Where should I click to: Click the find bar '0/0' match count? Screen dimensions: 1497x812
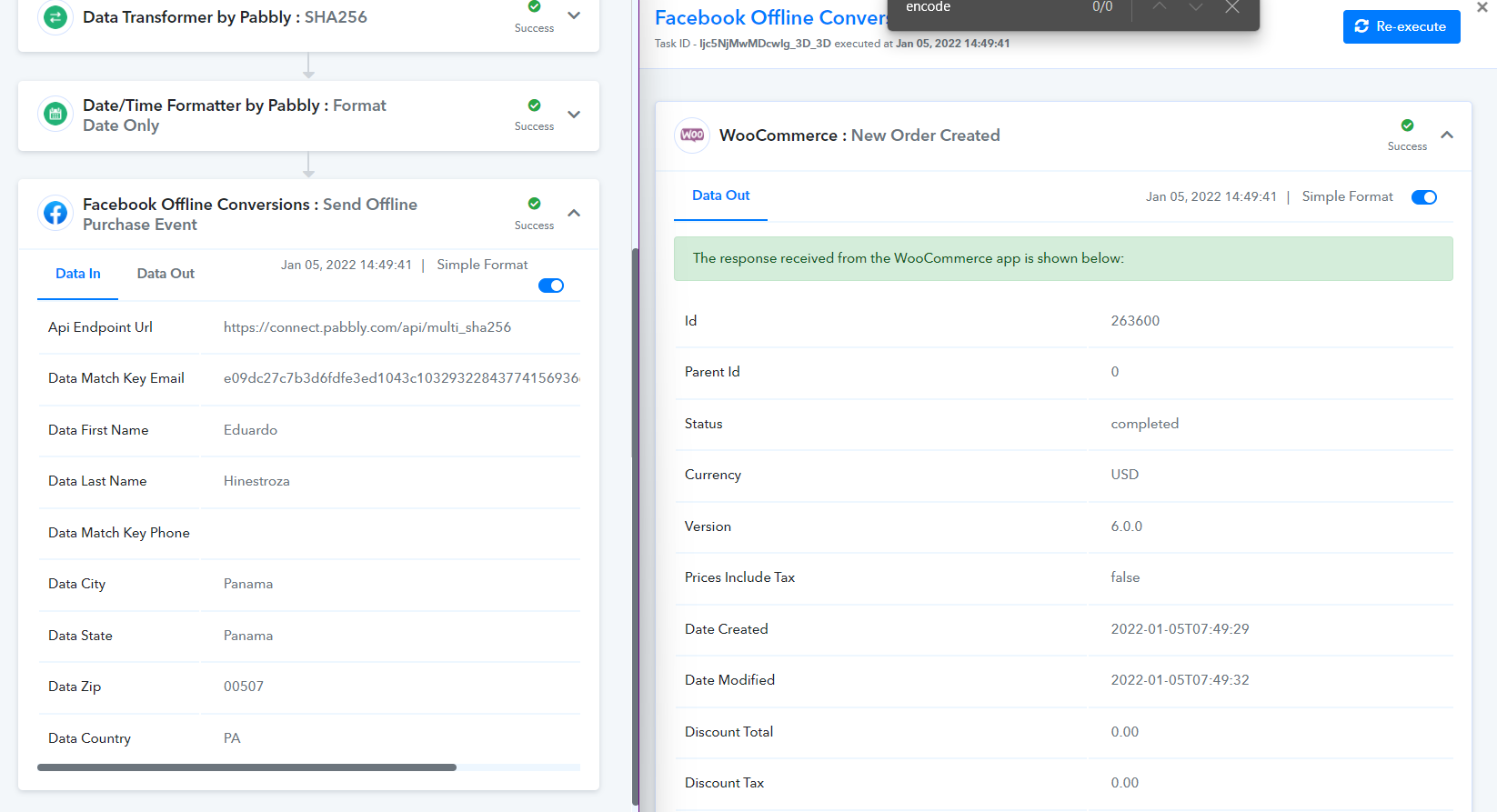(1102, 7)
